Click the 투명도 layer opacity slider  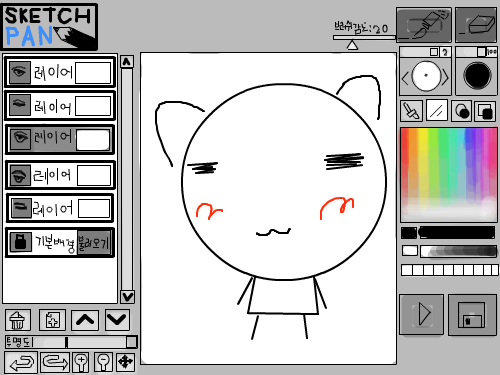click(x=71, y=342)
